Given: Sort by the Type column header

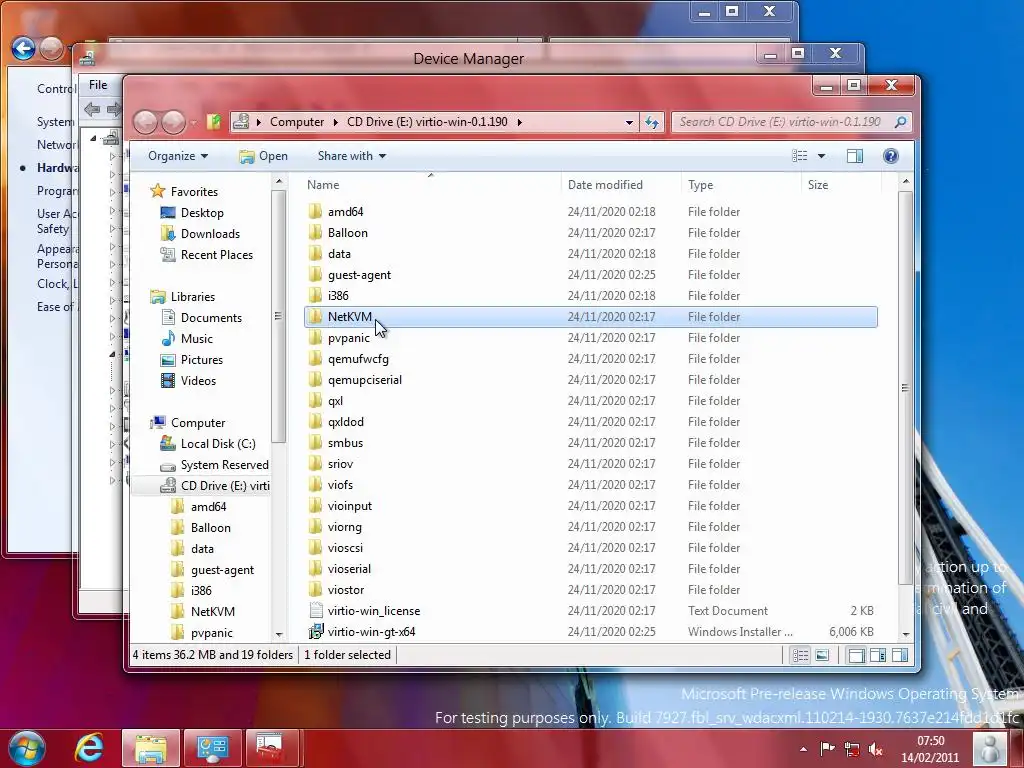Looking at the screenshot, I should (741, 185).
